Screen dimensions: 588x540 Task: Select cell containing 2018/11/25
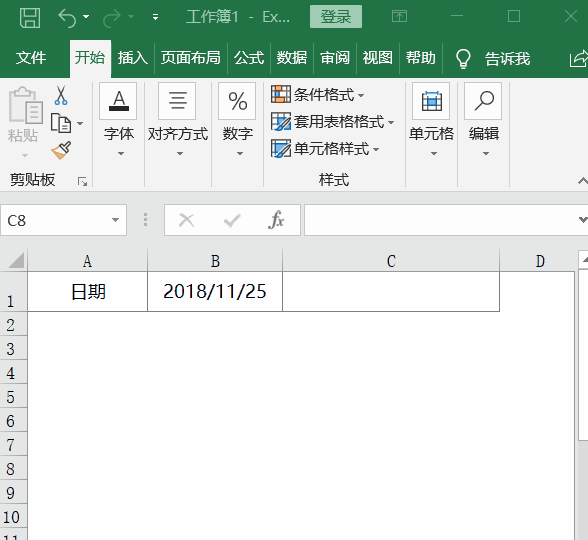point(215,291)
